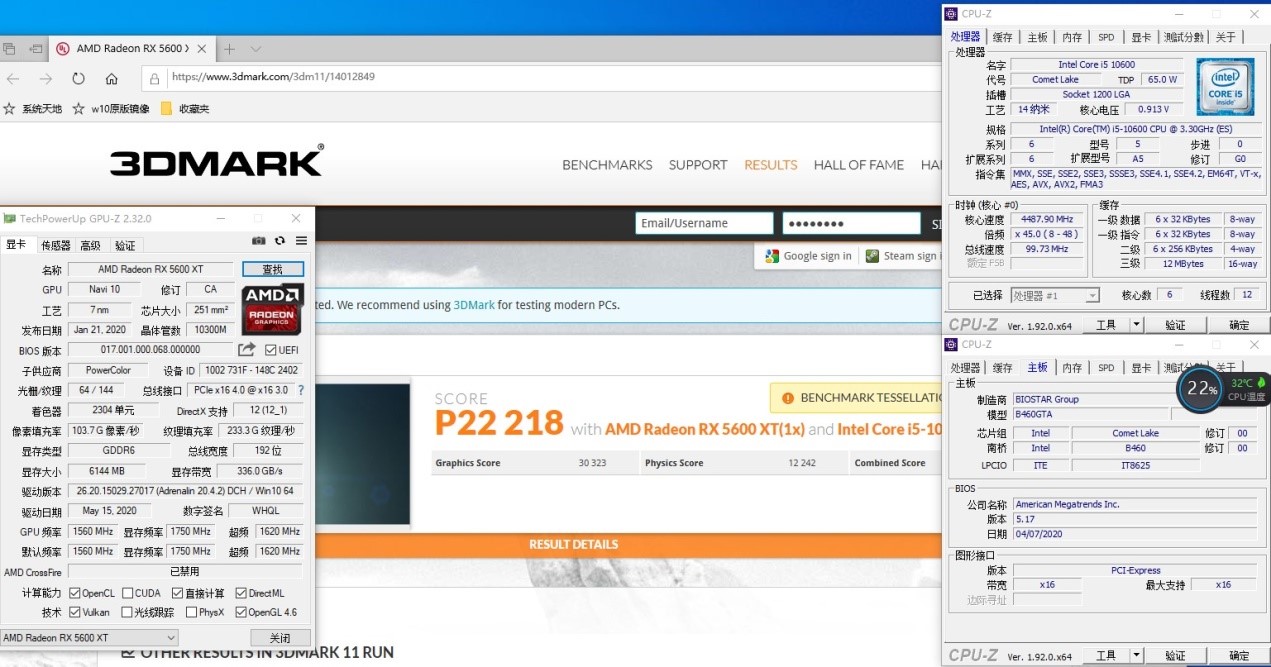Click the Steam icon on the sign-in button

click(873, 256)
